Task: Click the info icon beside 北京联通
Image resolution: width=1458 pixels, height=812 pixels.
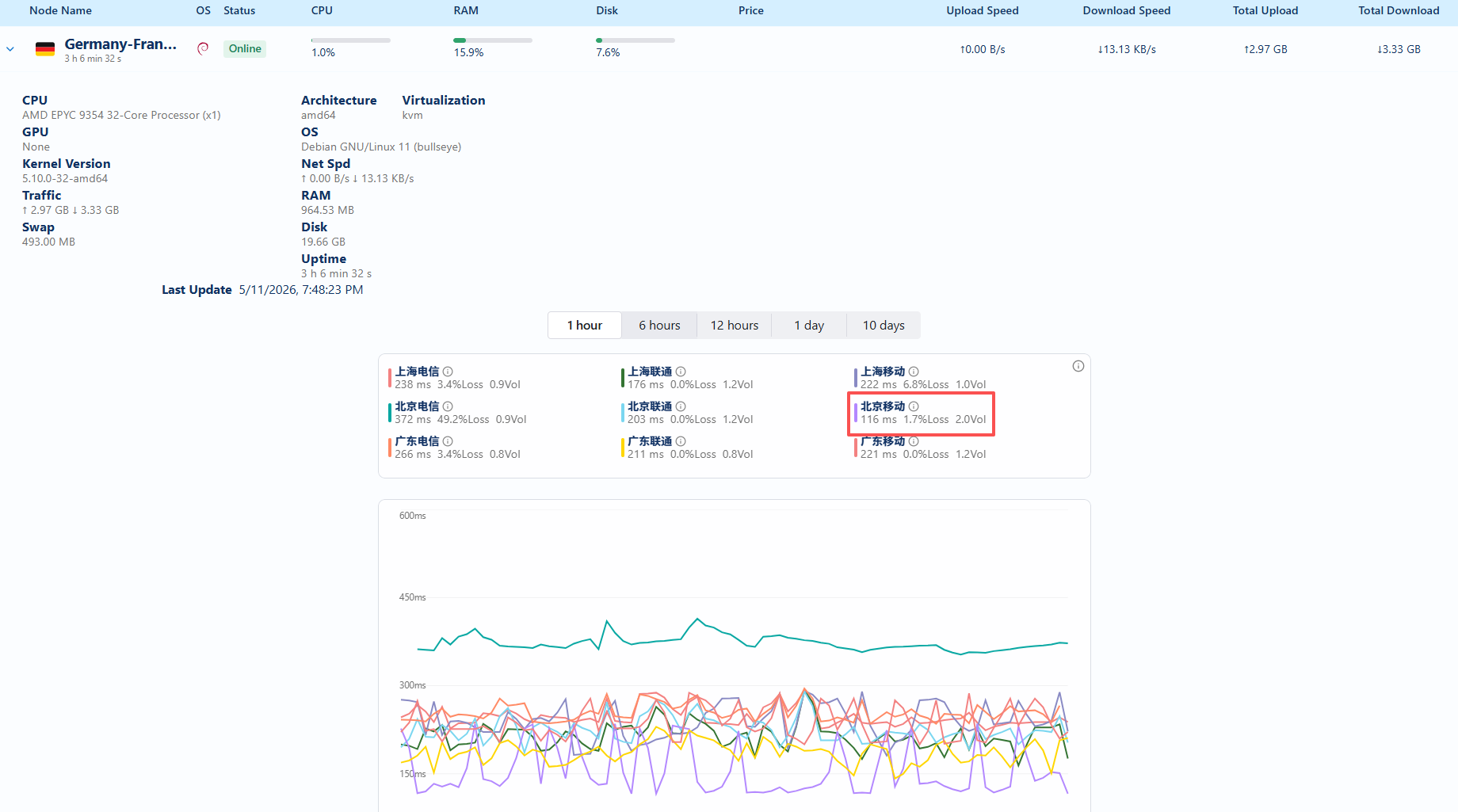Action: pos(681,406)
